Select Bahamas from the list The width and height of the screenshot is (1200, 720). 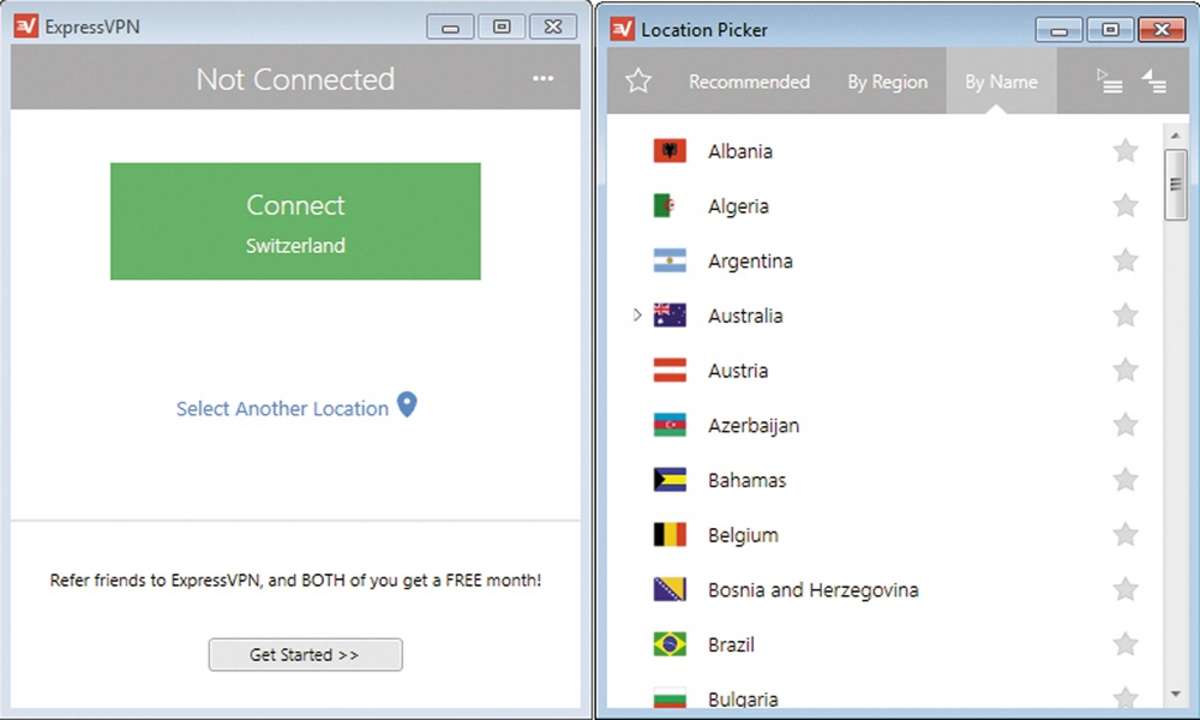coord(747,480)
